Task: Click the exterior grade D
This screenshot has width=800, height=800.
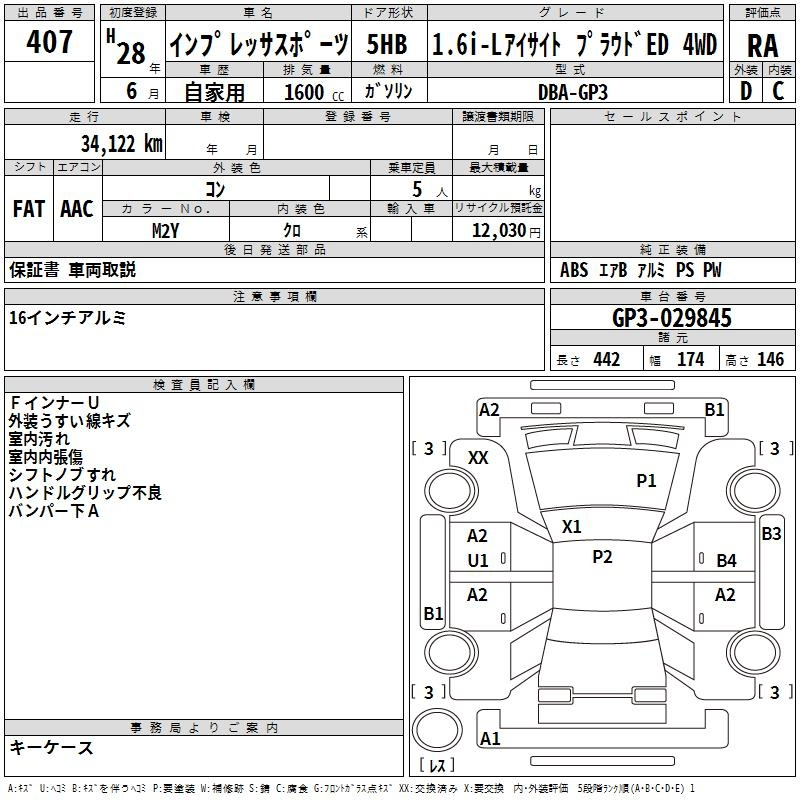Action: click(x=745, y=91)
